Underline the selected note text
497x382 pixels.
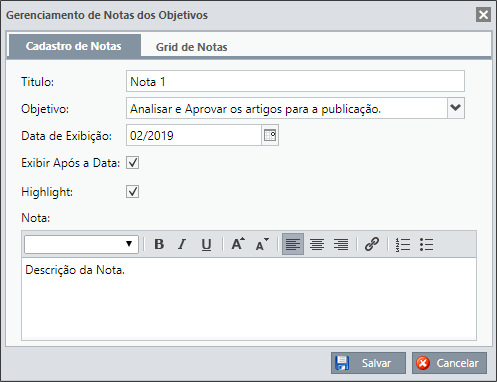[206, 244]
